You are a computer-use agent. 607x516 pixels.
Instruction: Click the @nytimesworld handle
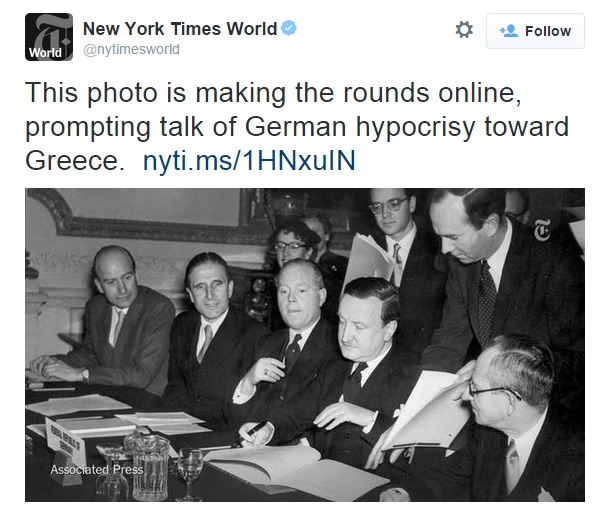(x=131, y=50)
